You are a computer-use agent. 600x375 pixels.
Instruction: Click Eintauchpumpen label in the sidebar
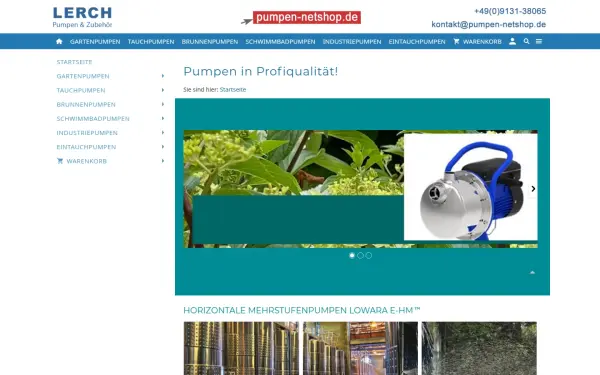[86, 147]
